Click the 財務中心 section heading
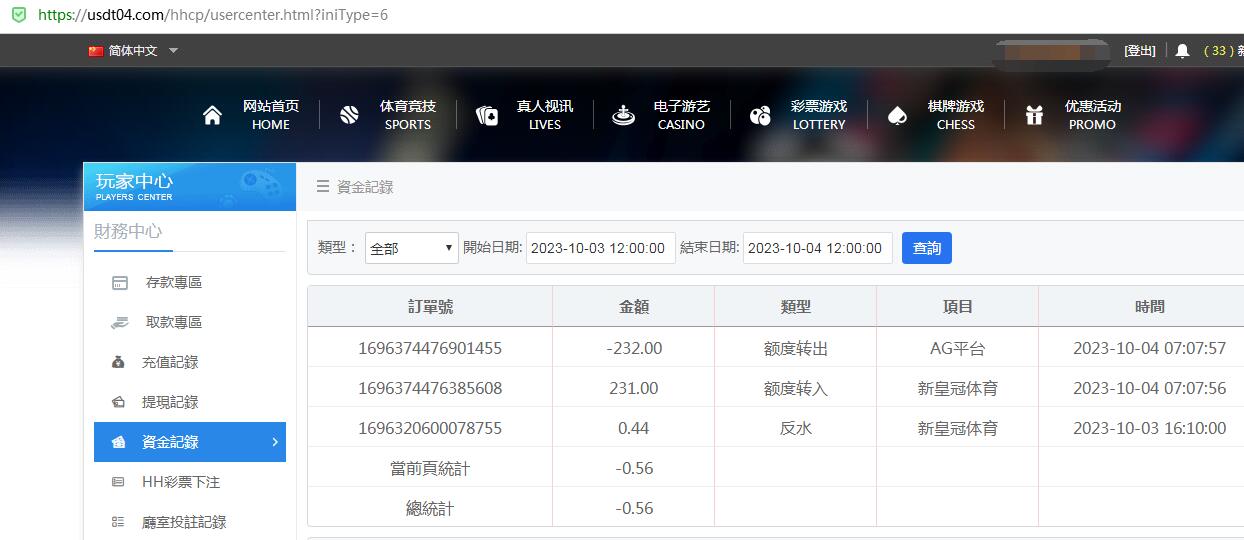Screen dimensions: 1244x540 [128, 231]
